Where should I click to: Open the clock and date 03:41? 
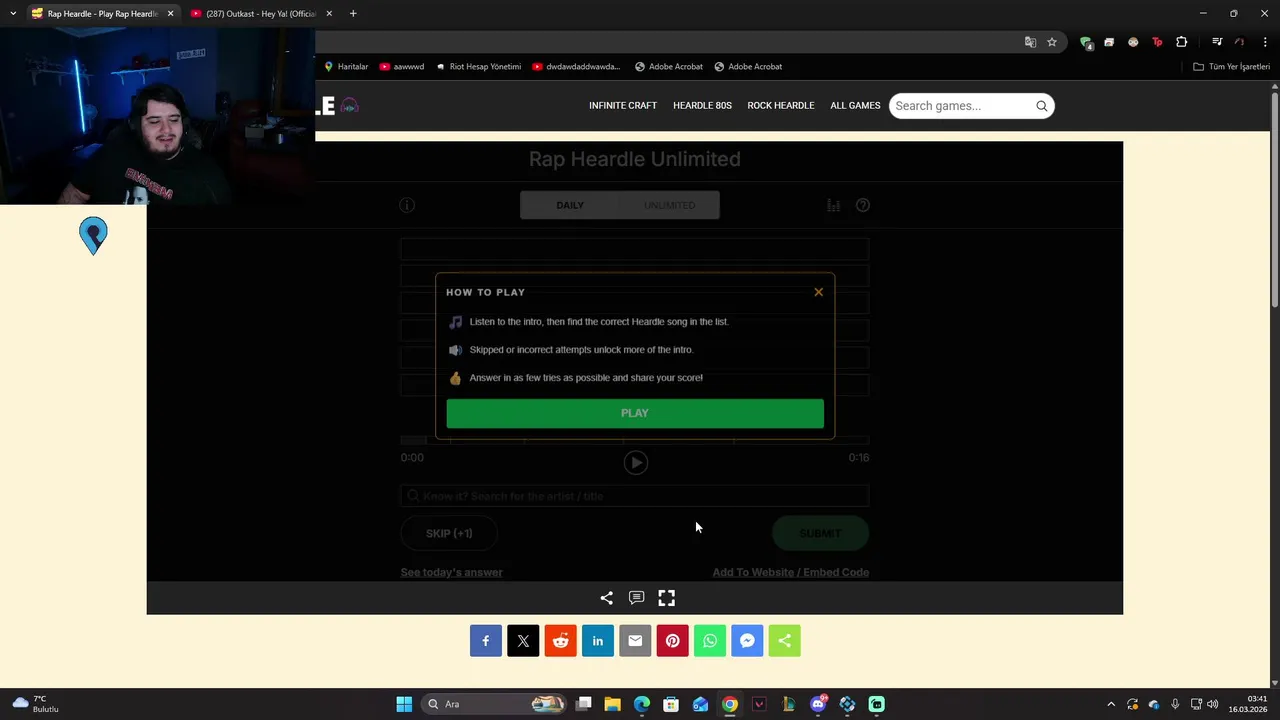1248,704
